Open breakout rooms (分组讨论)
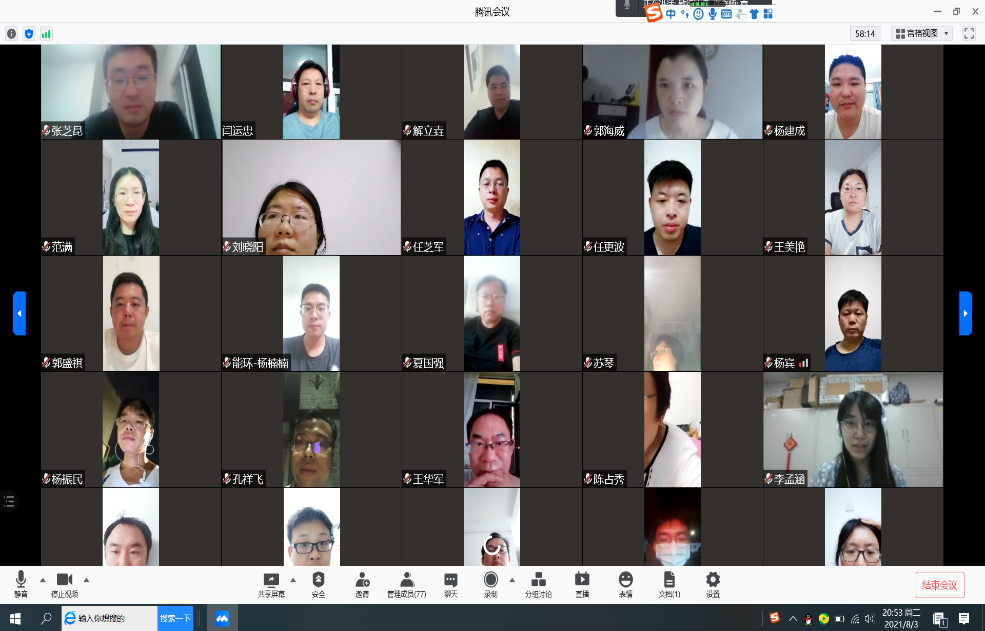Image resolution: width=985 pixels, height=631 pixels. [538, 582]
